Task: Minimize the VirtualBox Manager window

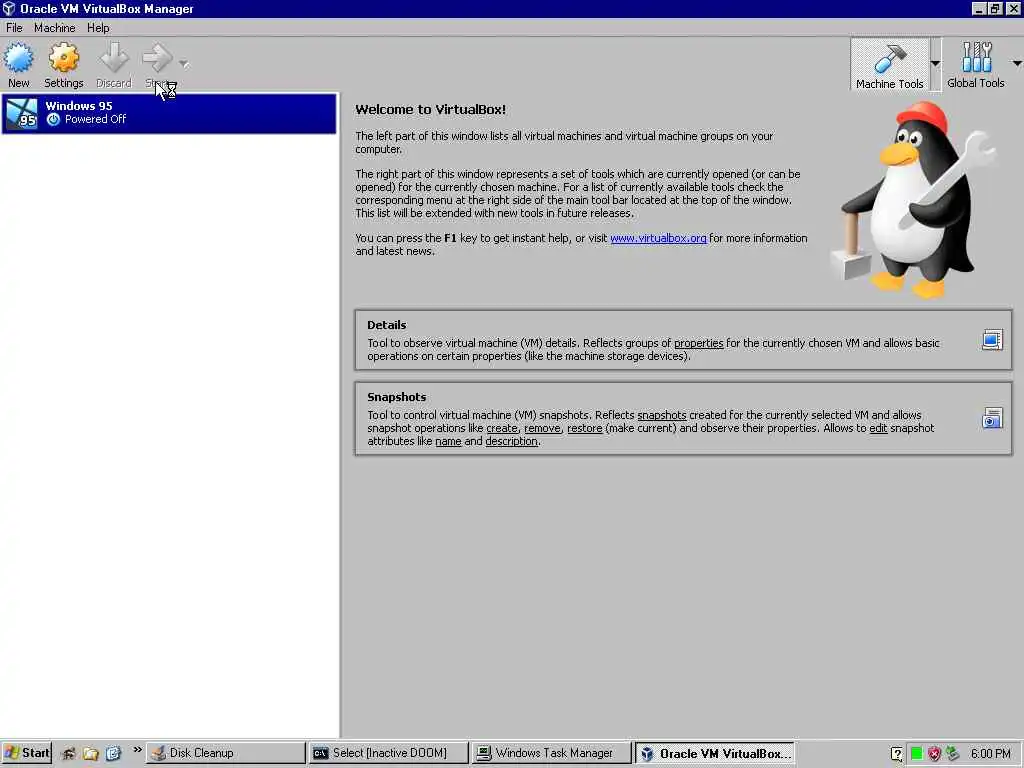Action: pyautogui.click(x=978, y=8)
